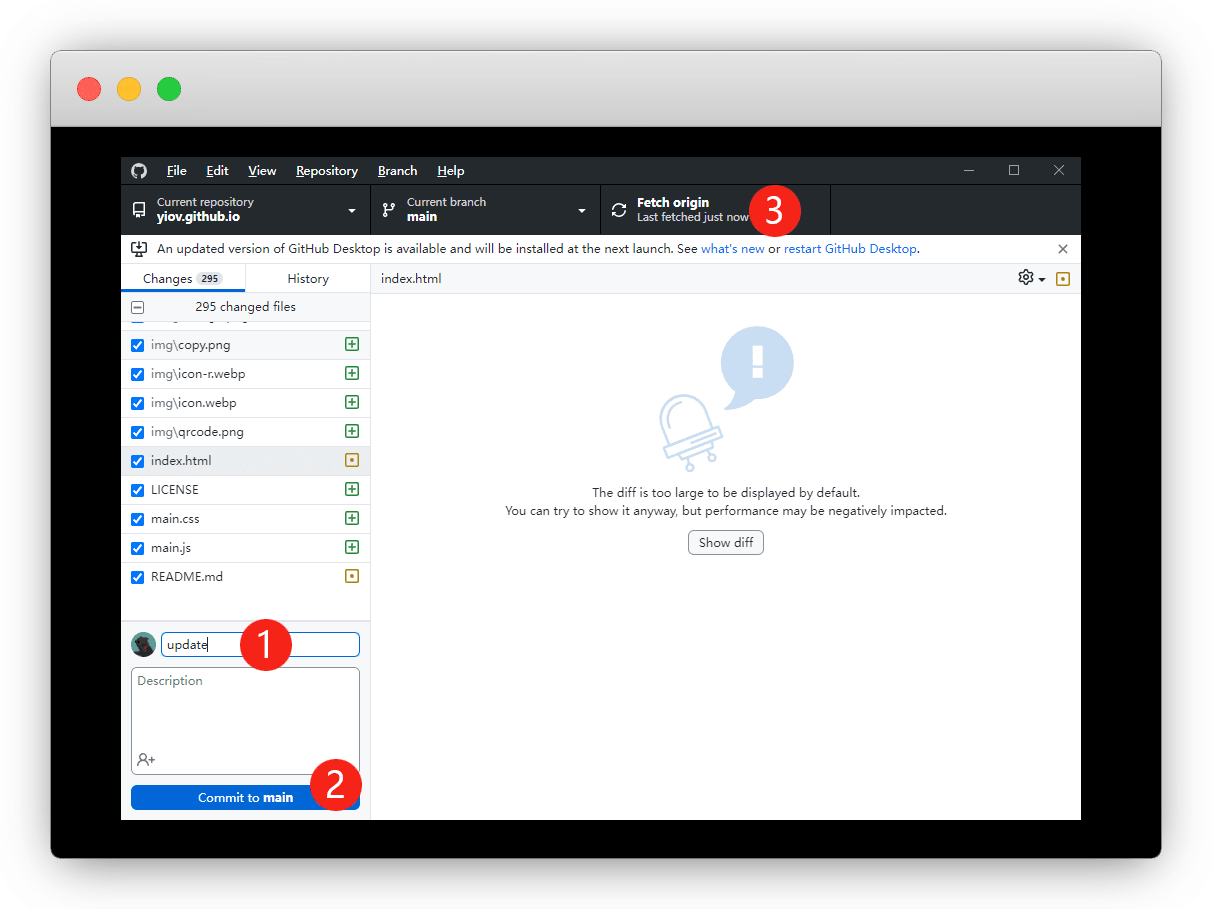Image resolution: width=1212 pixels, height=909 pixels.
Task: Click the Show diff button
Action: click(725, 543)
